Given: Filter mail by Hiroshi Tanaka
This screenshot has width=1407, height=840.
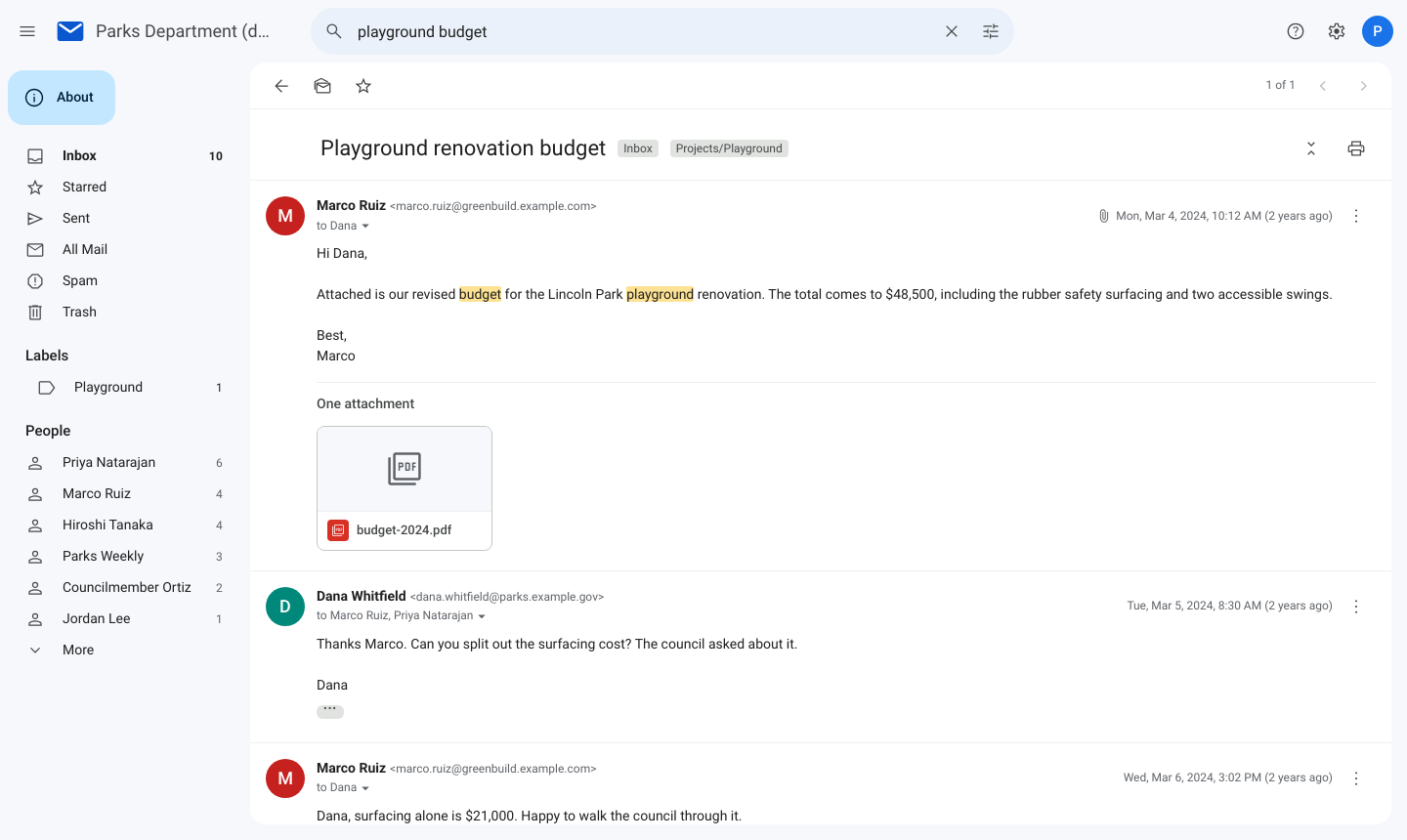Looking at the screenshot, I should (x=125, y=525).
